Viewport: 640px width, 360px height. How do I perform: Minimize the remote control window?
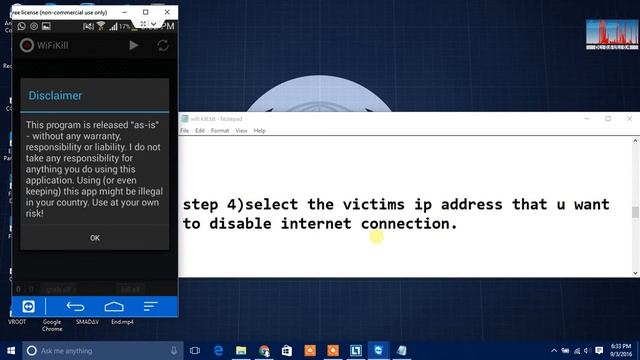click(x=124, y=12)
